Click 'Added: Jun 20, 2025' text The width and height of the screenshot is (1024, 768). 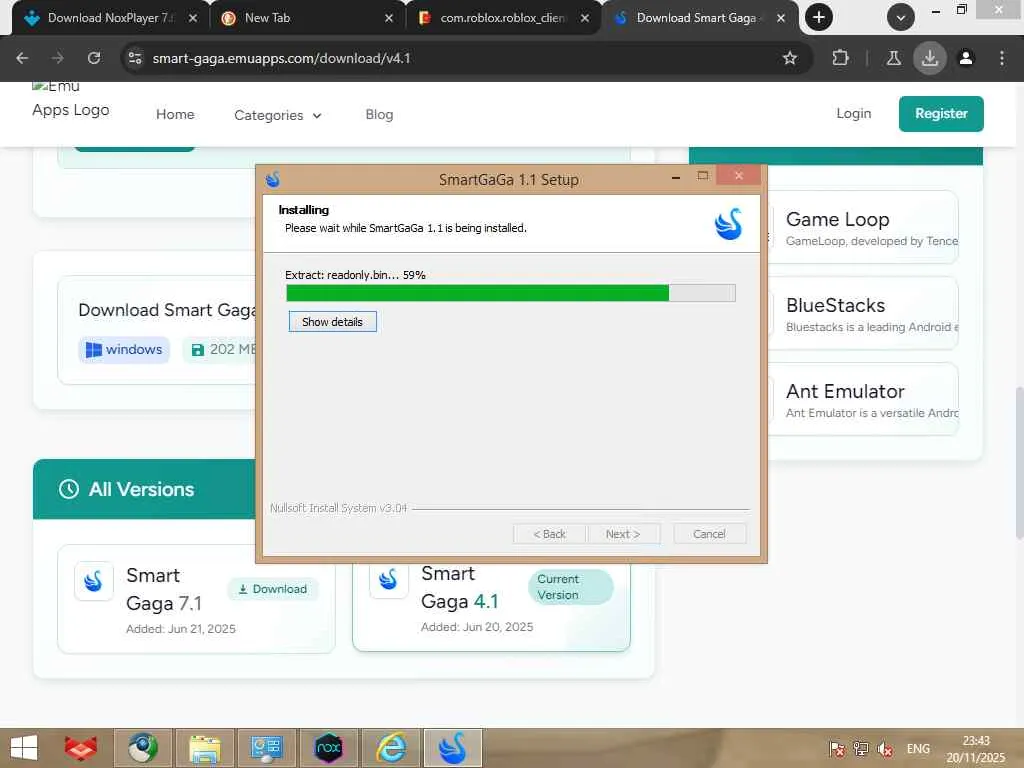(477, 627)
